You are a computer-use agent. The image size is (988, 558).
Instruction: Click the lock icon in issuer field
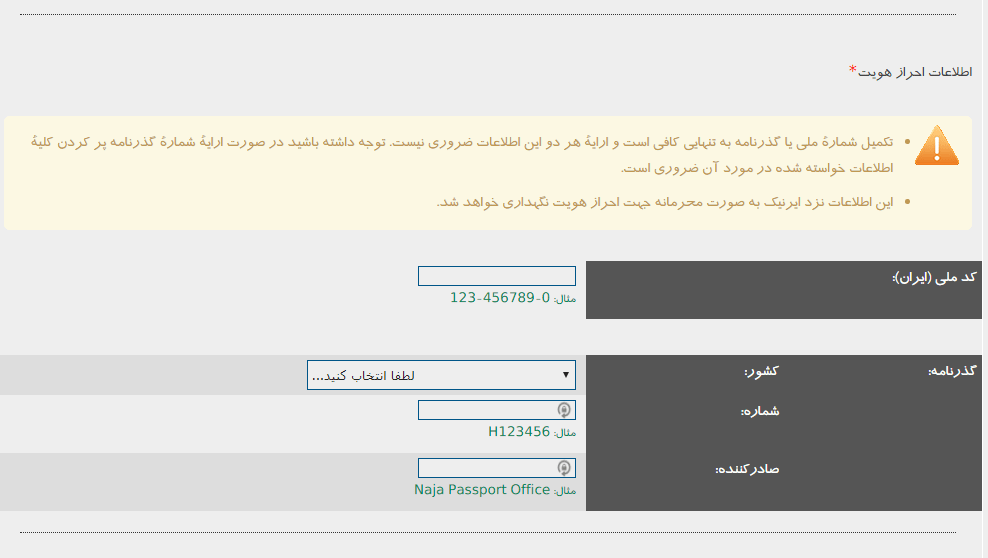564,468
